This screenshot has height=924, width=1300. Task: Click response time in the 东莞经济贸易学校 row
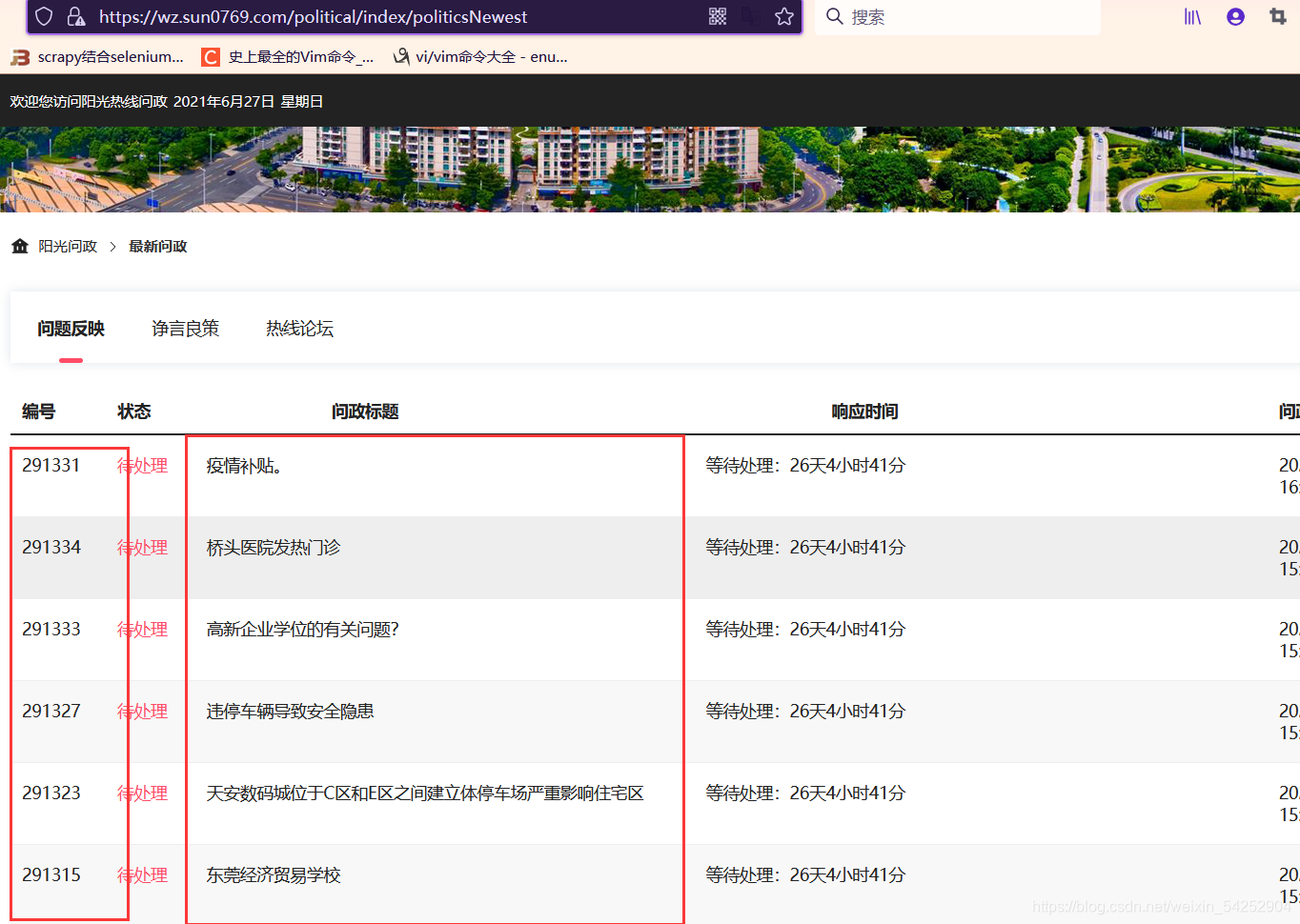805,875
